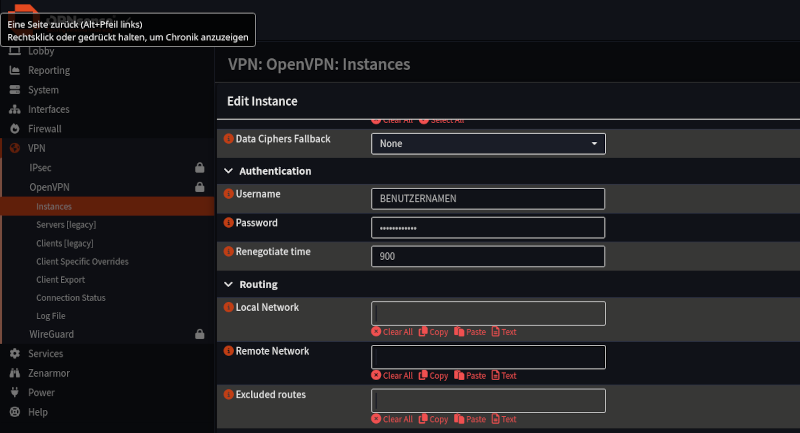Collapse the Authentication section
Screen dimensions: 800x433
coord(228,171)
